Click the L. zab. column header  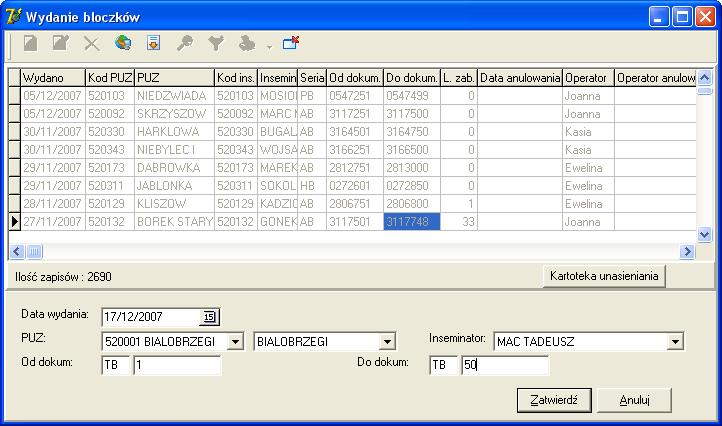coord(459,78)
